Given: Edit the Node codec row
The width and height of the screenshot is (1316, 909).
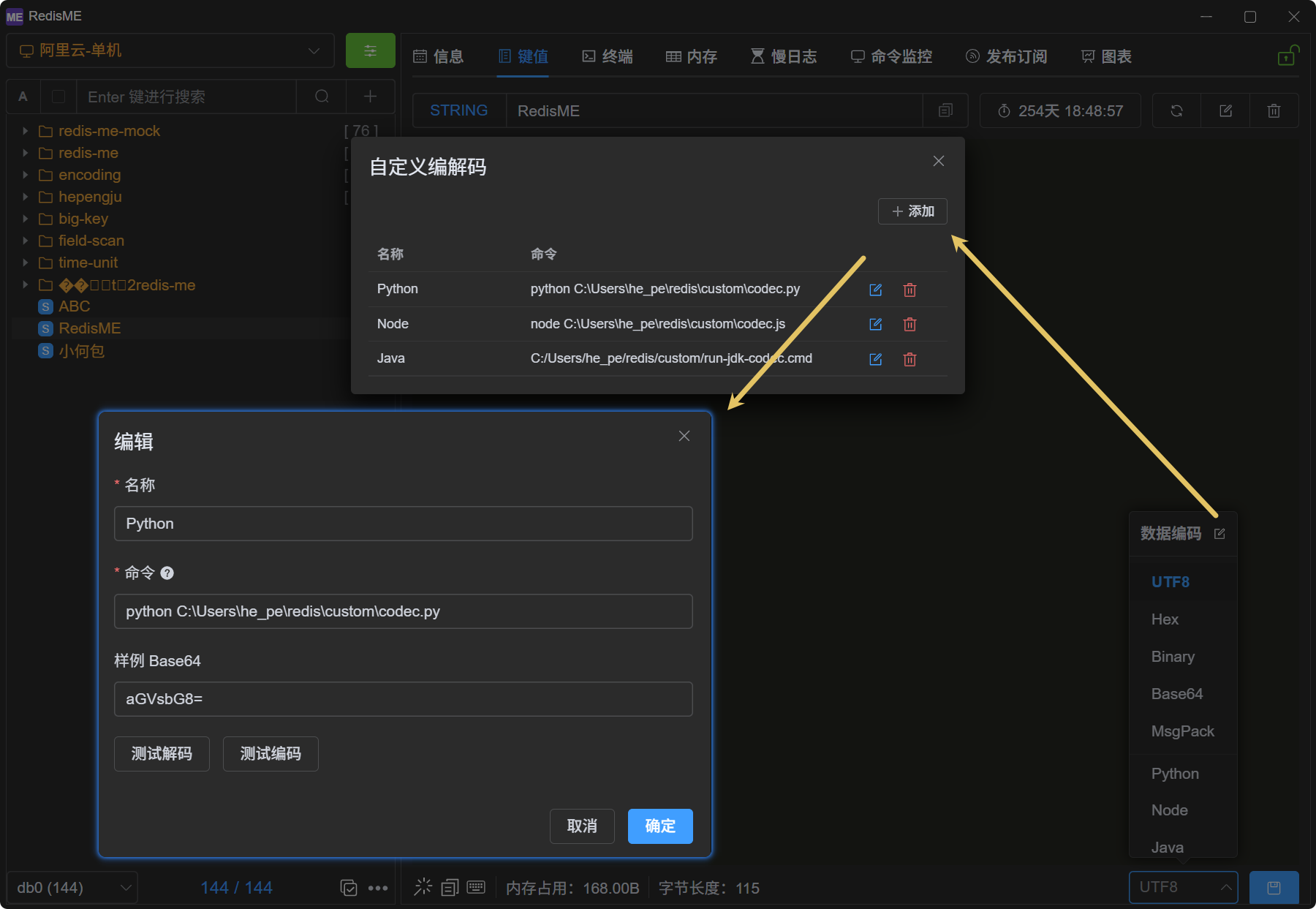Looking at the screenshot, I should 875,324.
